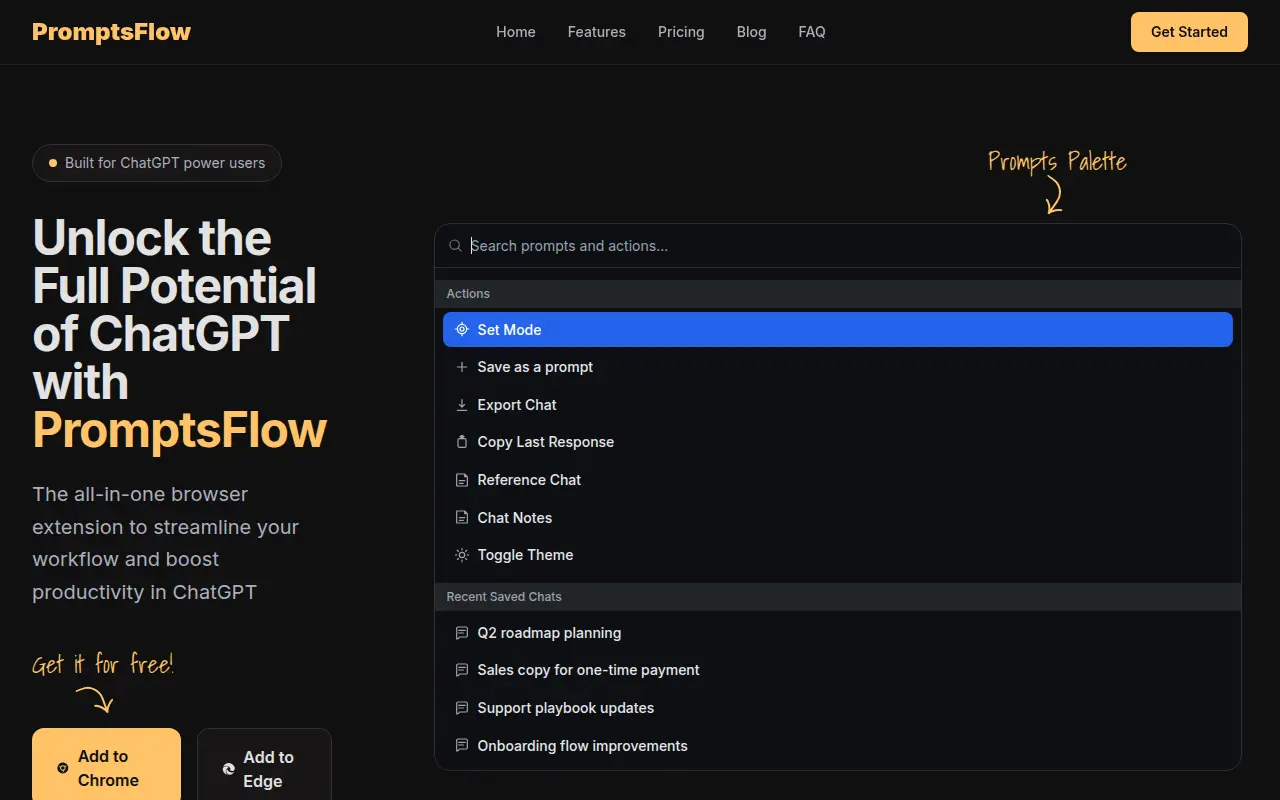Click the PromptsFlow logo
The height and width of the screenshot is (800, 1280).
point(111,32)
